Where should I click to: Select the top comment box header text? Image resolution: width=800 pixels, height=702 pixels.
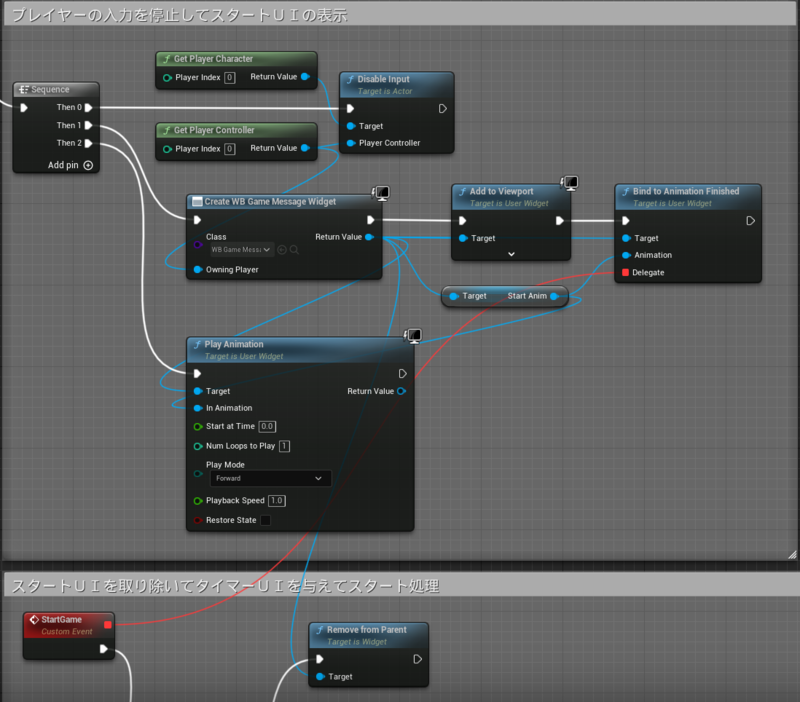[x=180, y=15]
